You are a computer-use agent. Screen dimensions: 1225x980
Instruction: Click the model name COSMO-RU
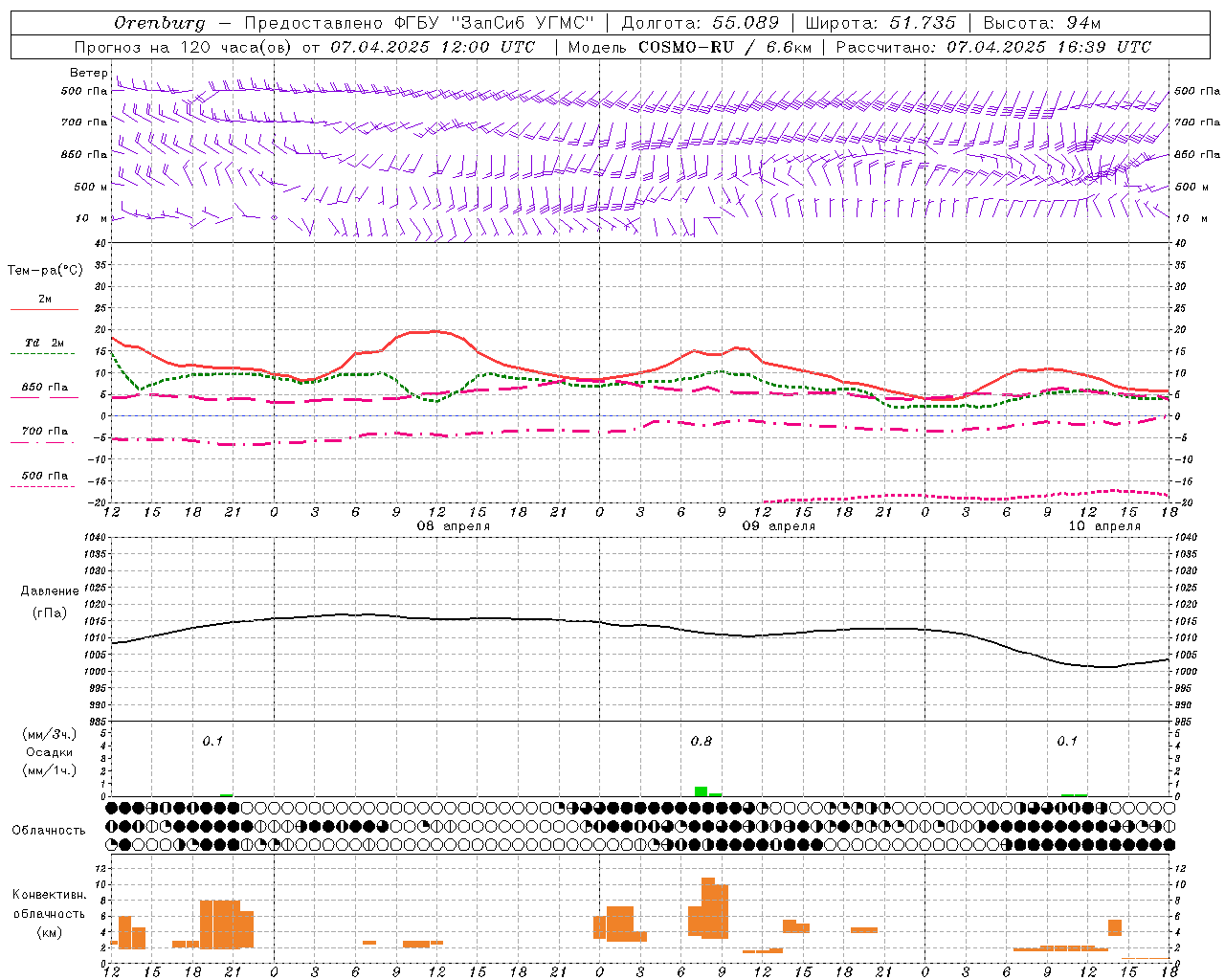click(686, 46)
